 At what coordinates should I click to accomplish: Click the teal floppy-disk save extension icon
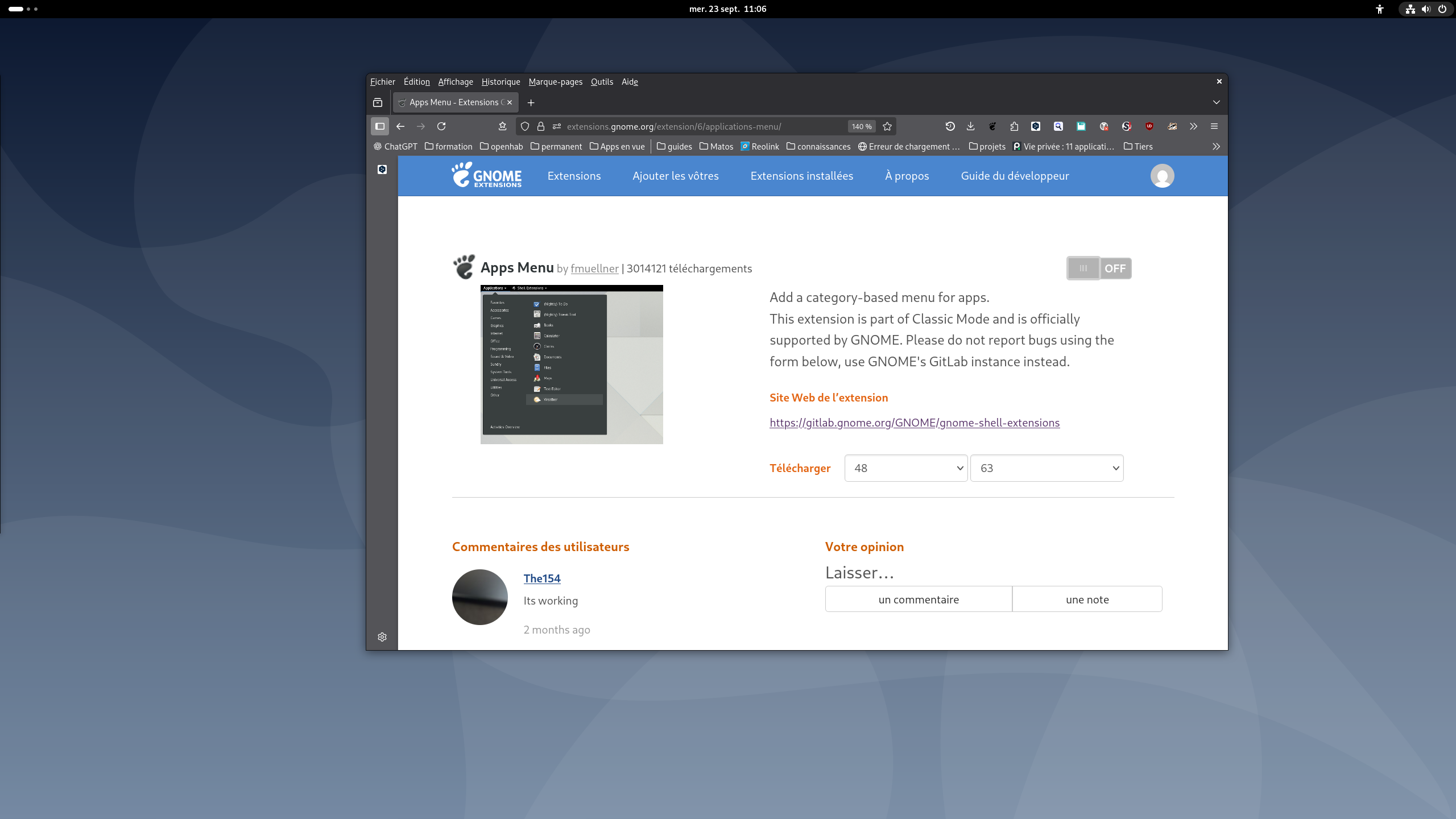(x=1081, y=126)
